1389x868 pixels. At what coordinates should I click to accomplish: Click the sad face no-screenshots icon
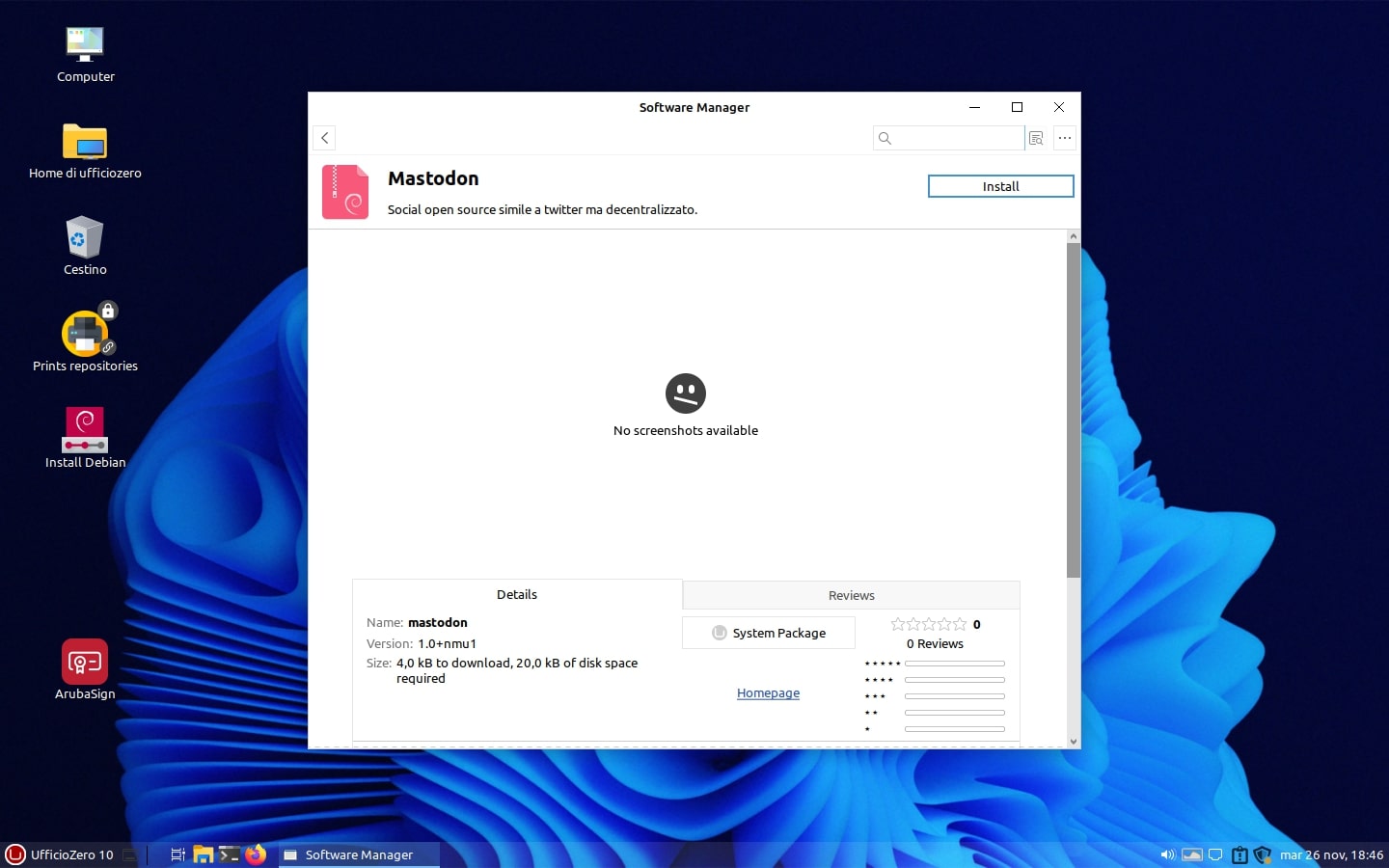tap(686, 393)
